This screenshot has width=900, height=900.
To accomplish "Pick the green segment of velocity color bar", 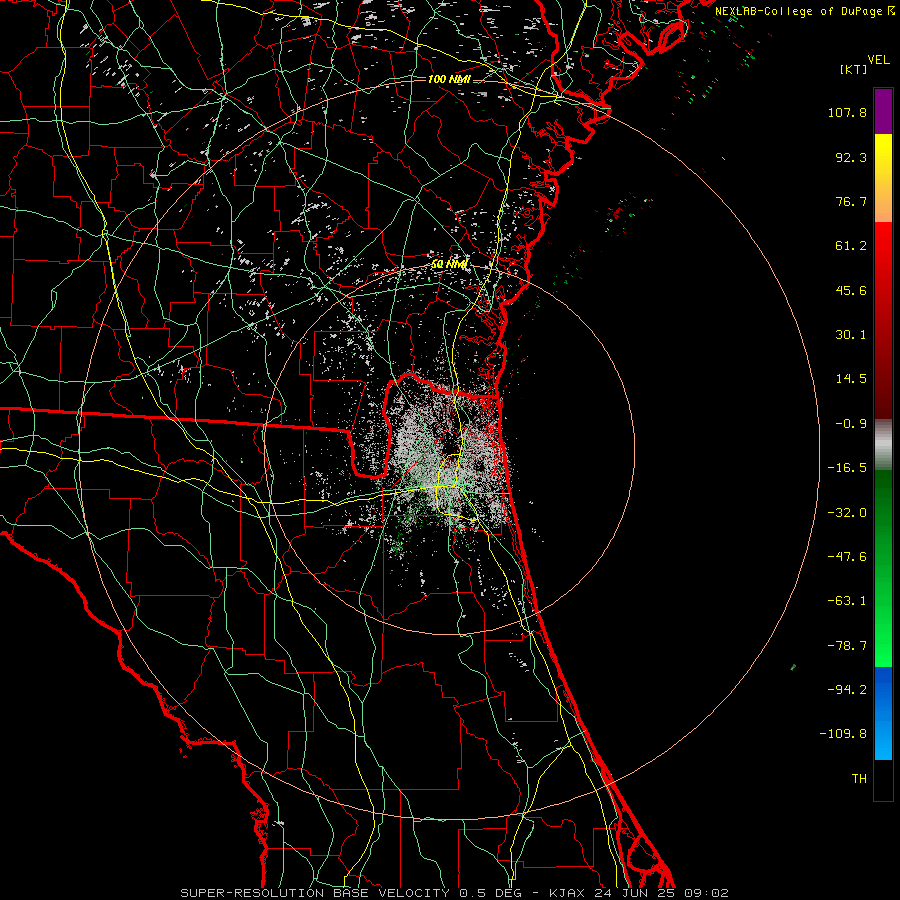I will coord(883,568).
